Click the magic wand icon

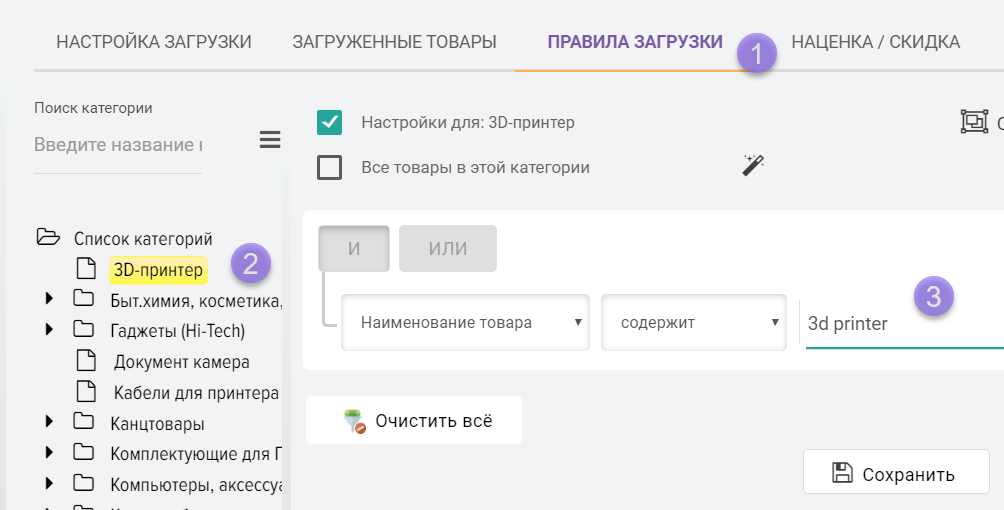tap(753, 166)
